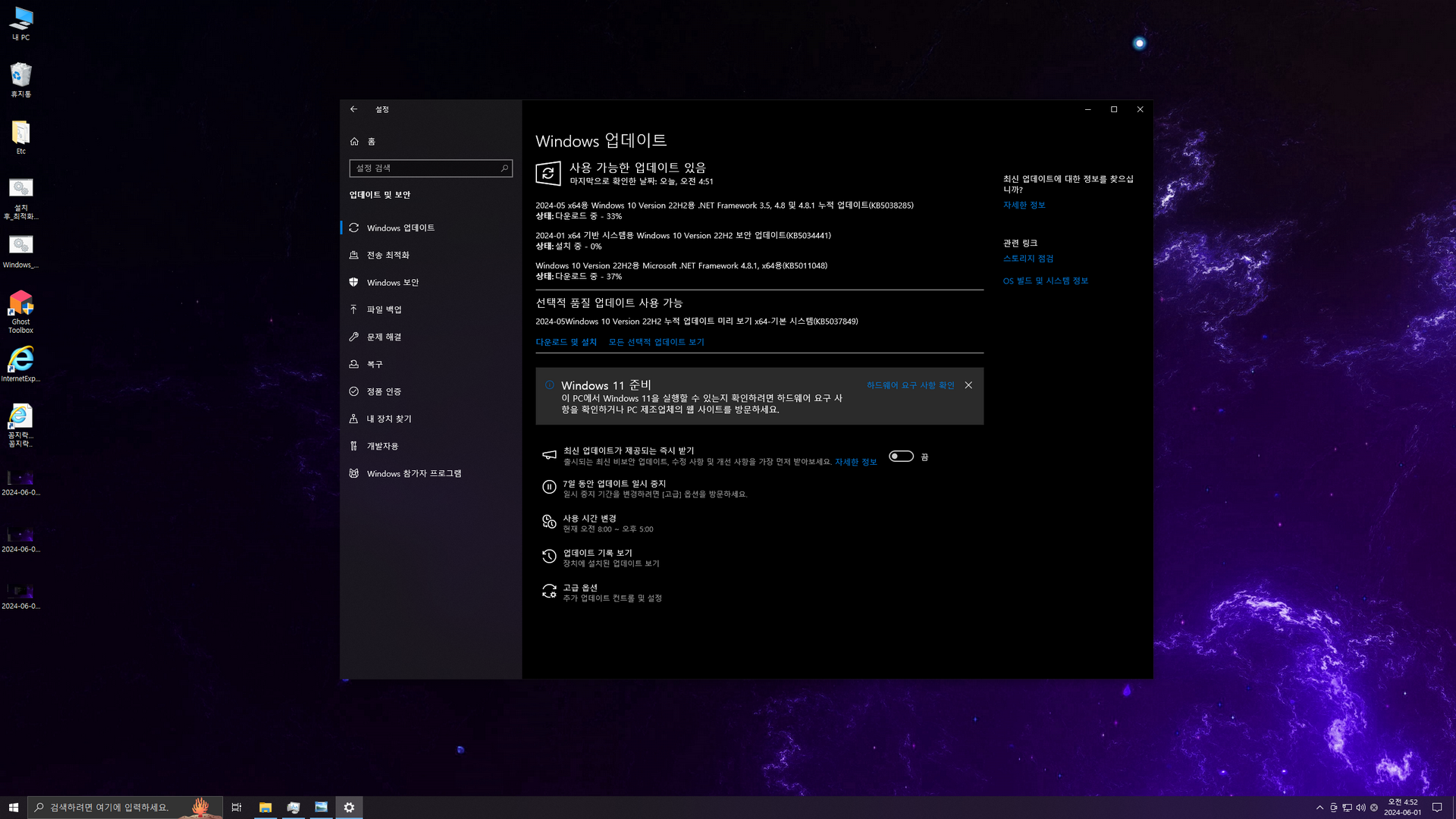Click the pause updates icon
The width and height of the screenshot is (1456, 819).
[x=549, y=488]
